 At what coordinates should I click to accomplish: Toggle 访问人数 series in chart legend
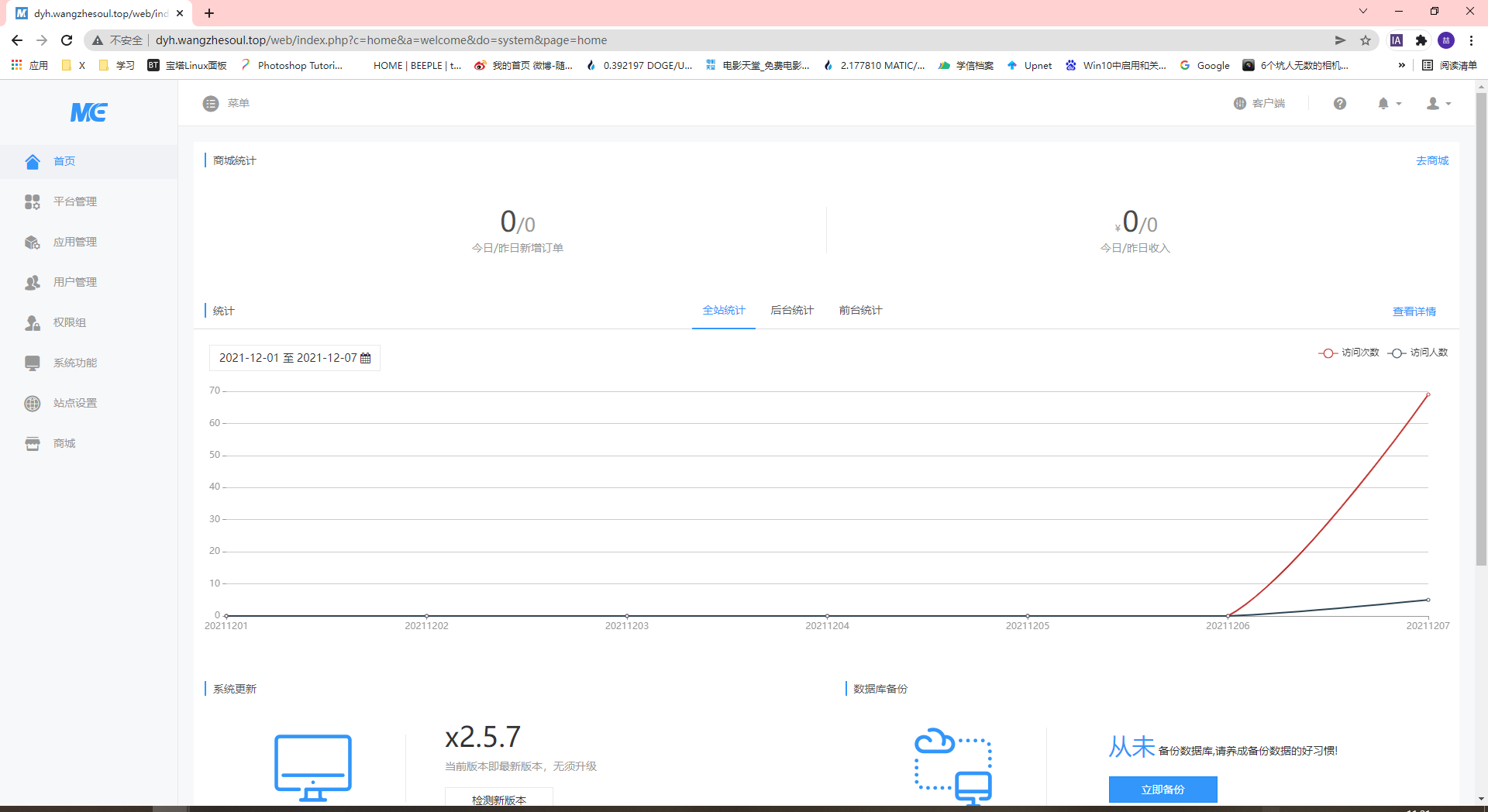pos(1417,353)
